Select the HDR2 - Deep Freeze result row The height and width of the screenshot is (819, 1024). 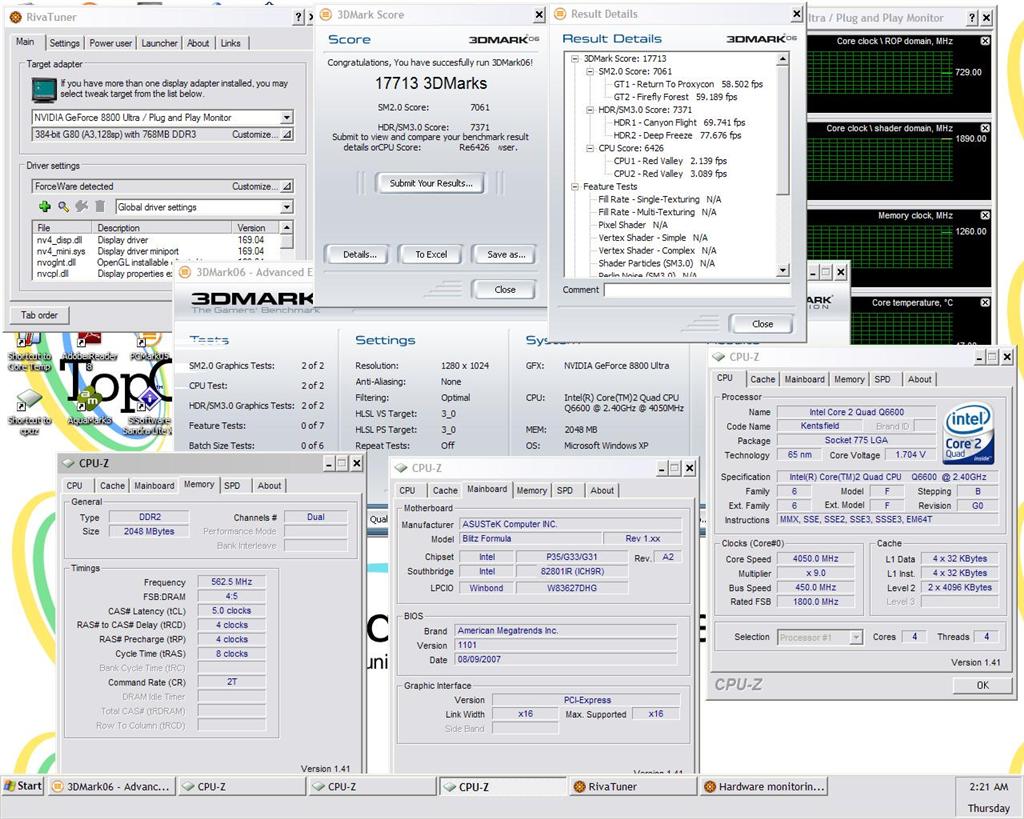677,135
